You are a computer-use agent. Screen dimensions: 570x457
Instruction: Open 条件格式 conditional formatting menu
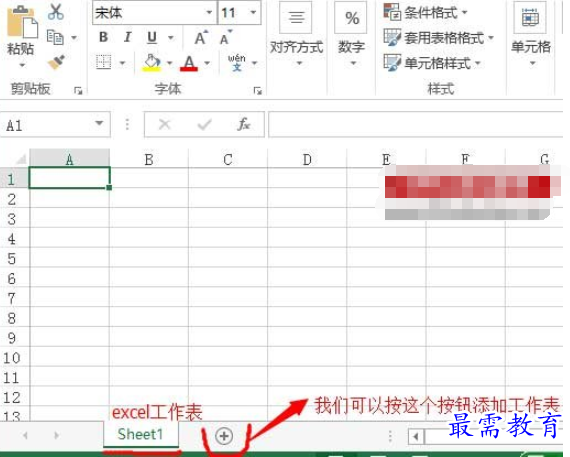[425, 13]
